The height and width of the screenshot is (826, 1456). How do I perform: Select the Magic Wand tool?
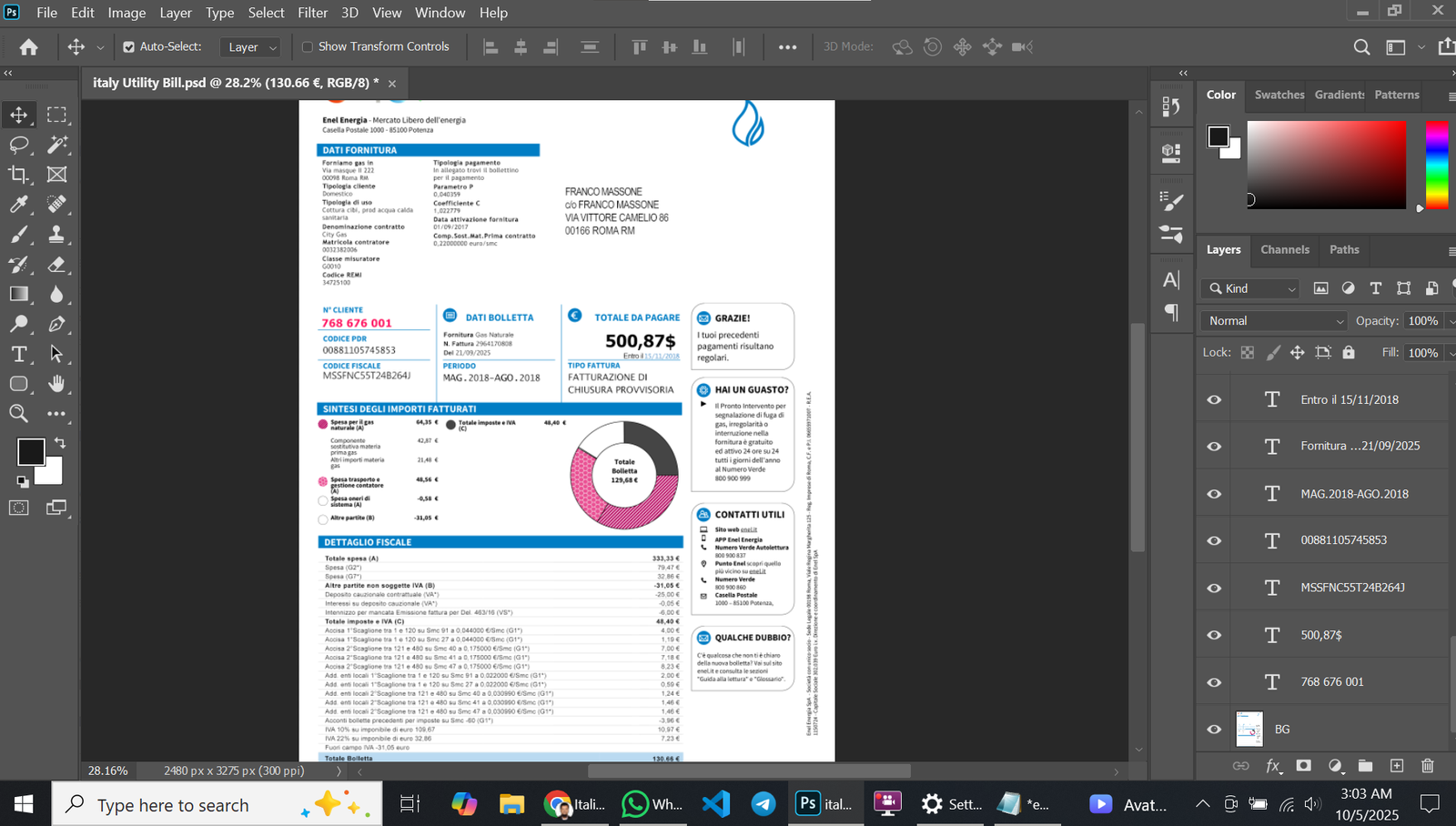56,145
